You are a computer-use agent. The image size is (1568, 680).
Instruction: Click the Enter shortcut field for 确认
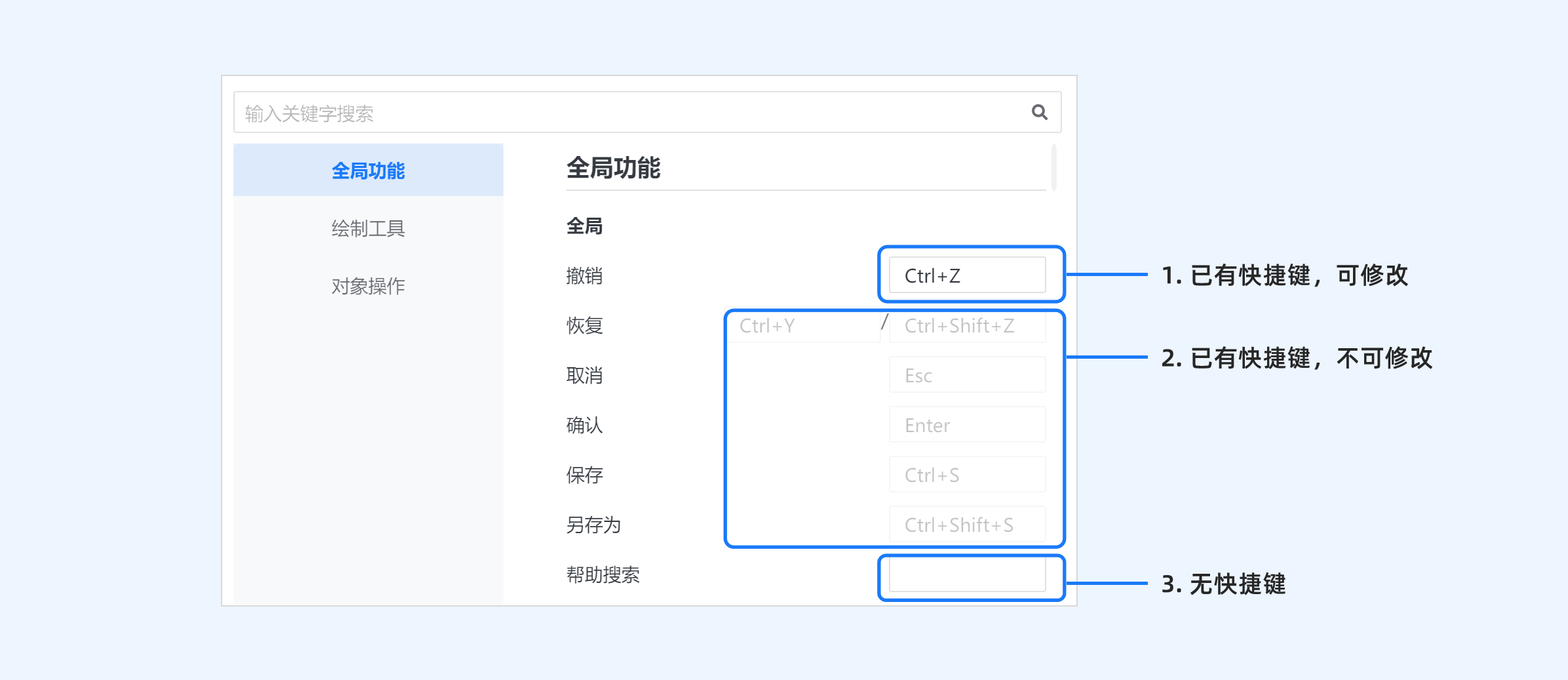[x=967, y=424]
